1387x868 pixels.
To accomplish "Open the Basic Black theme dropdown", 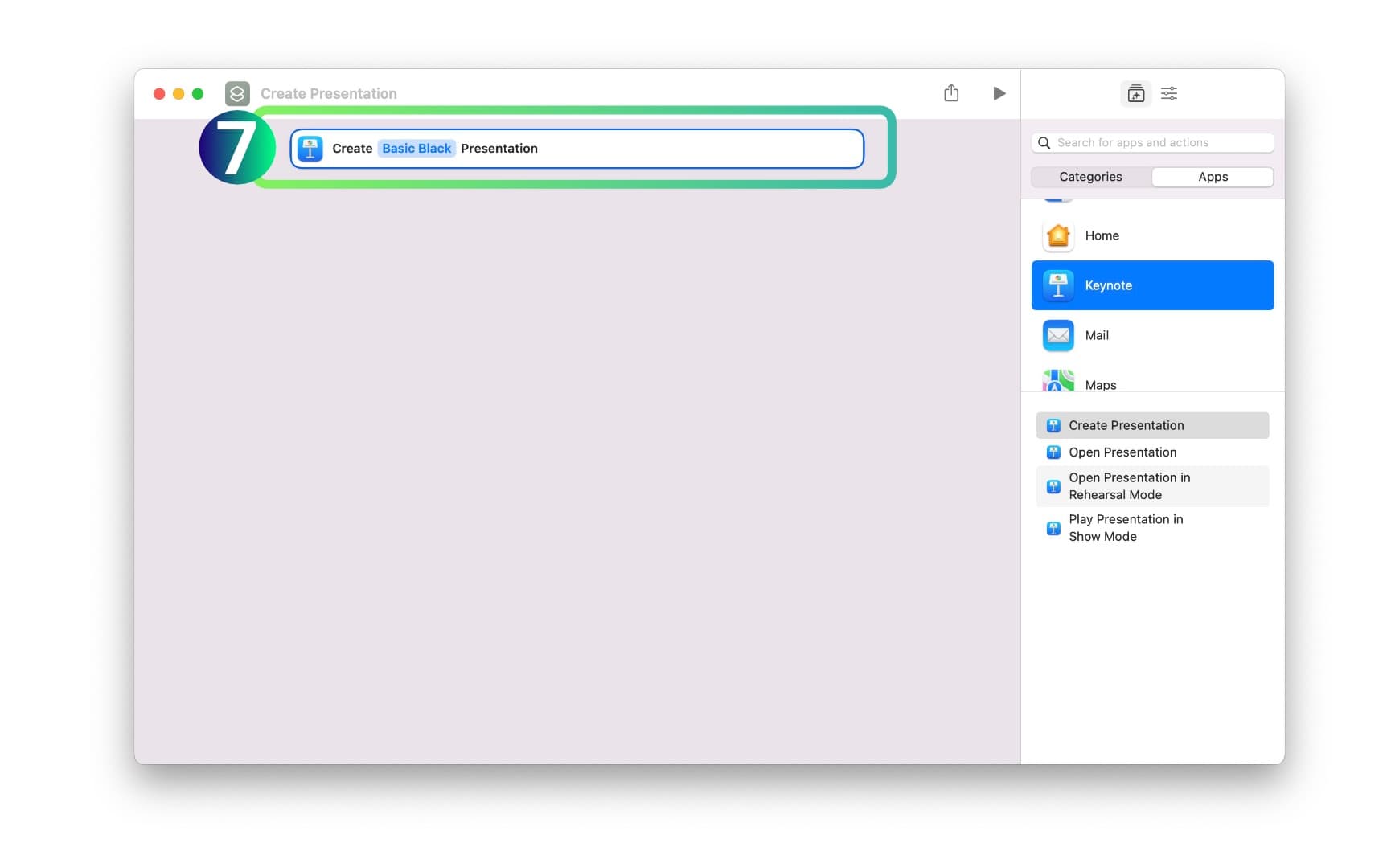I will coord(417,149).
